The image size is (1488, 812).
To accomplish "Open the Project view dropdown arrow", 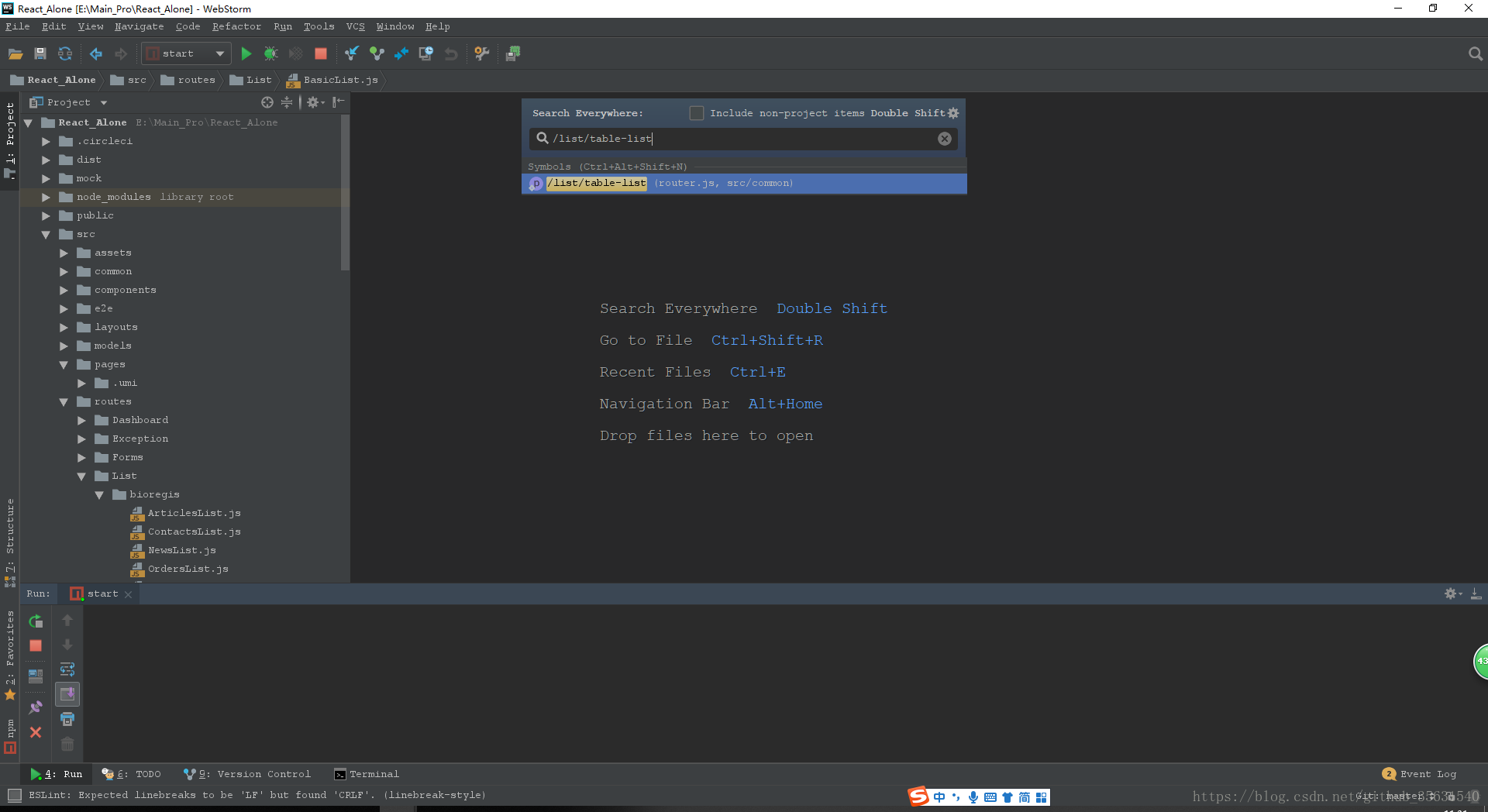I will click(104, 102).
